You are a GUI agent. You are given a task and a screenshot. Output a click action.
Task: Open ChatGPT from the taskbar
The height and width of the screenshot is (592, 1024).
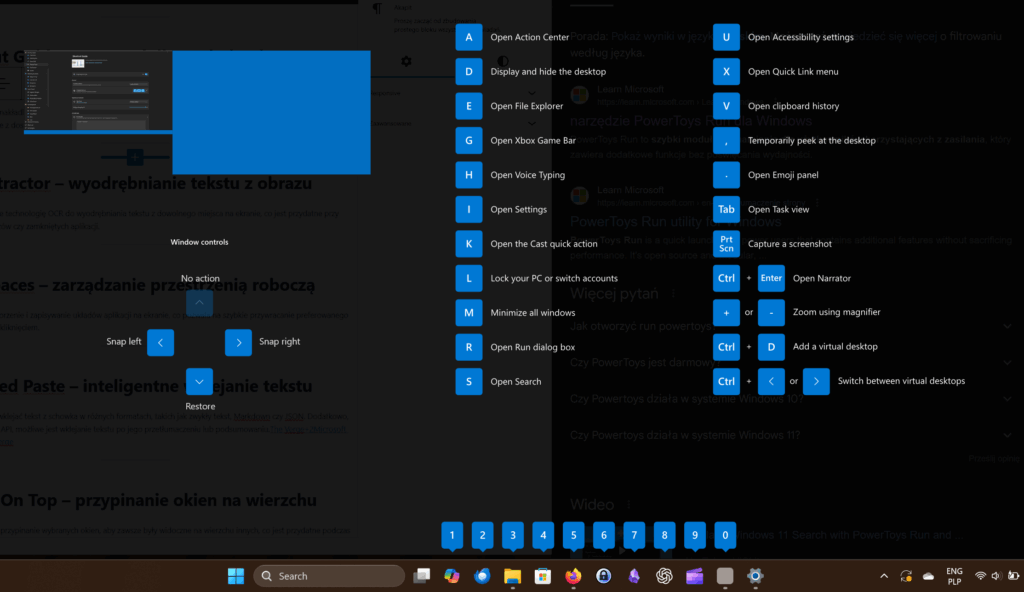pos(664,576)
